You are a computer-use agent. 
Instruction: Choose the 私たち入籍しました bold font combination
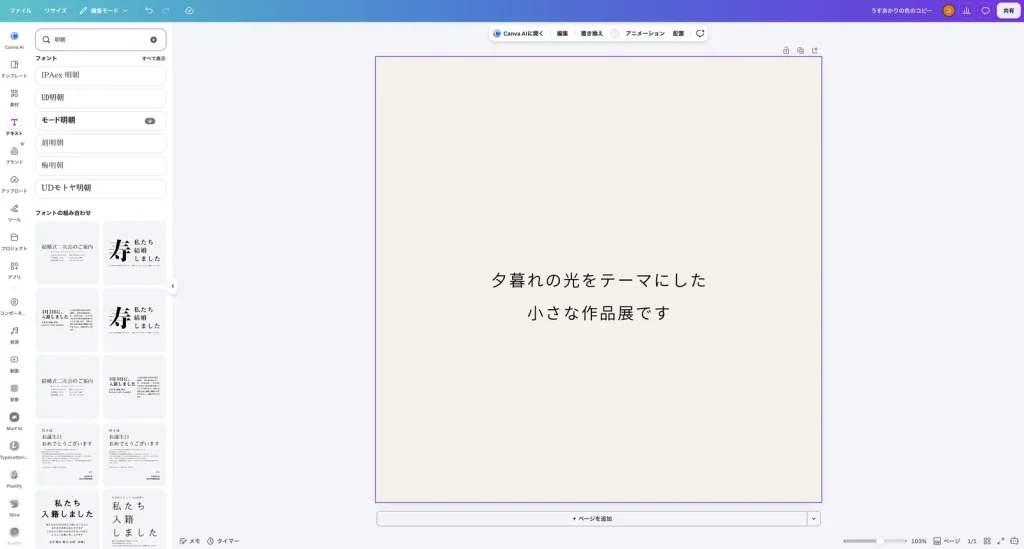(67, 520)
